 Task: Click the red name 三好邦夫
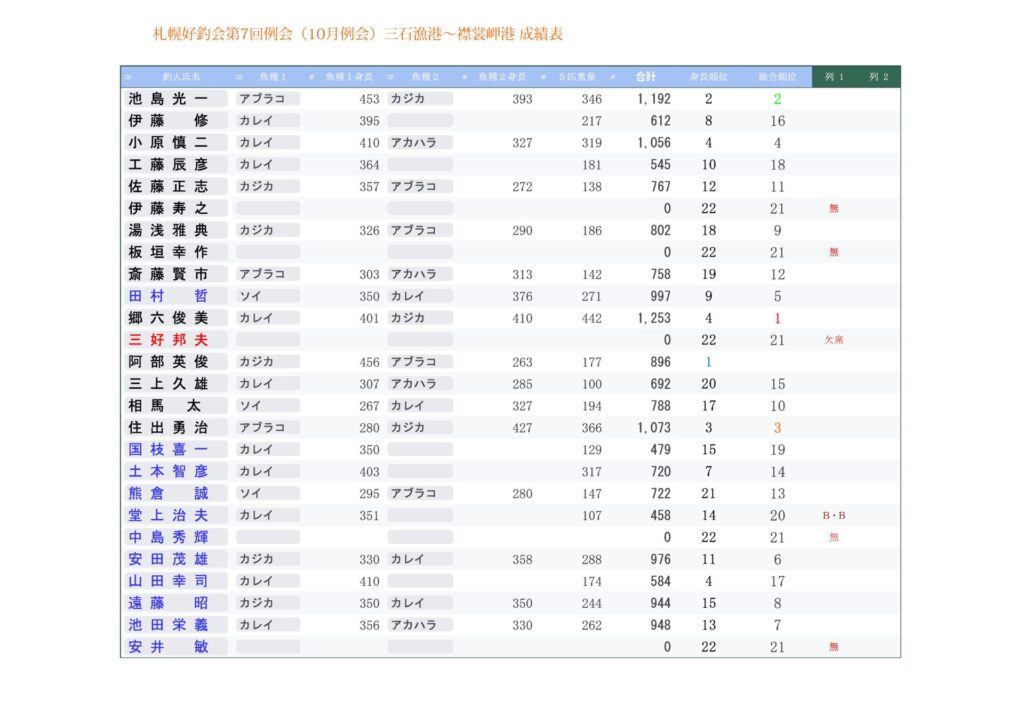click(x=168, y=340)
